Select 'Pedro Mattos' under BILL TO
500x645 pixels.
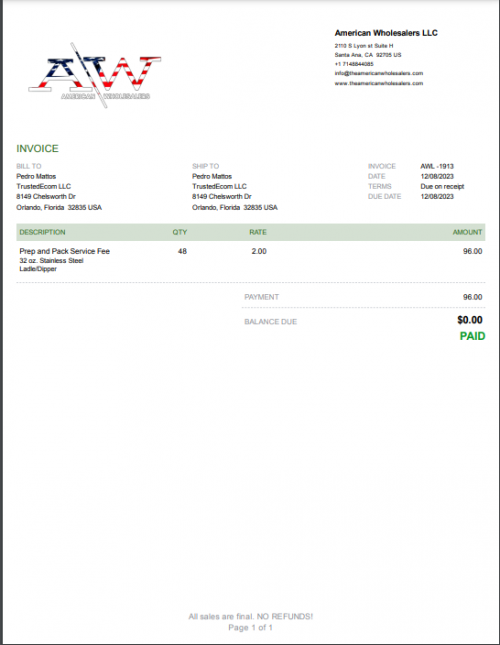[36, 176]
